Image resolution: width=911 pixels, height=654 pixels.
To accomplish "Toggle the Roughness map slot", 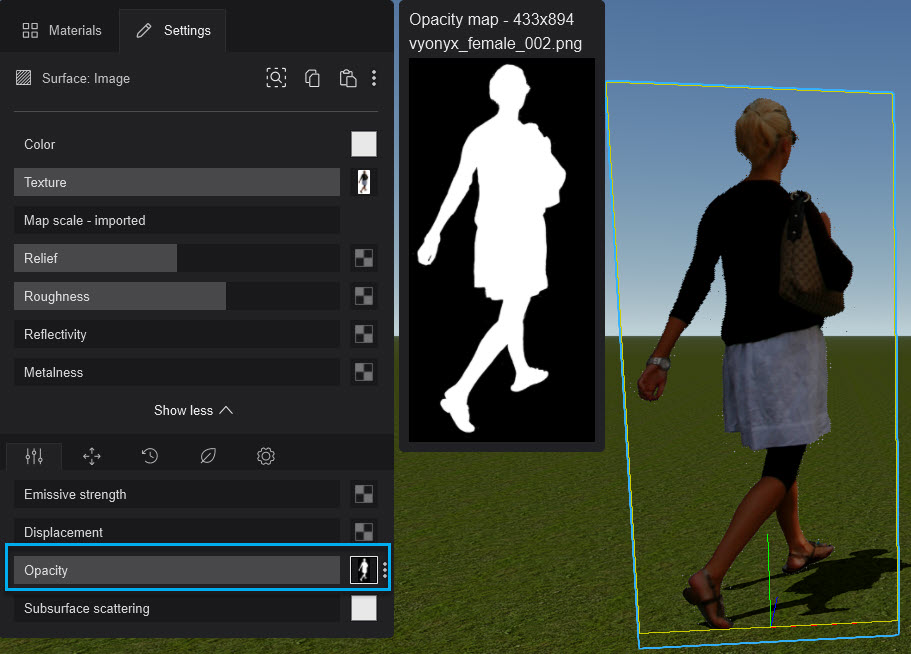I will click(x=363, y=295).
